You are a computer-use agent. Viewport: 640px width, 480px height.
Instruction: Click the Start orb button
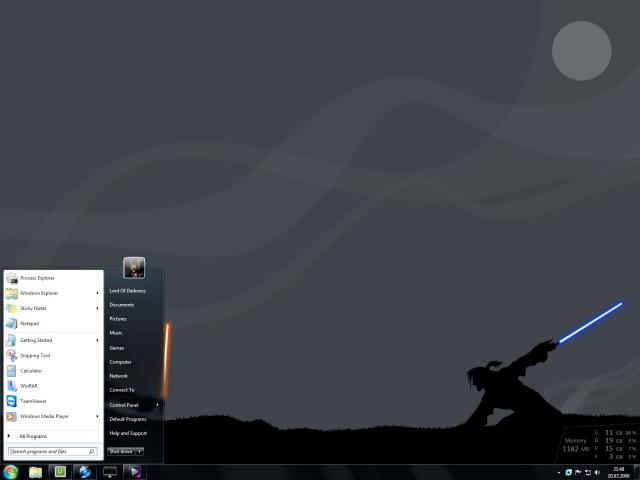pyautogui.click(x=10, y=472)
